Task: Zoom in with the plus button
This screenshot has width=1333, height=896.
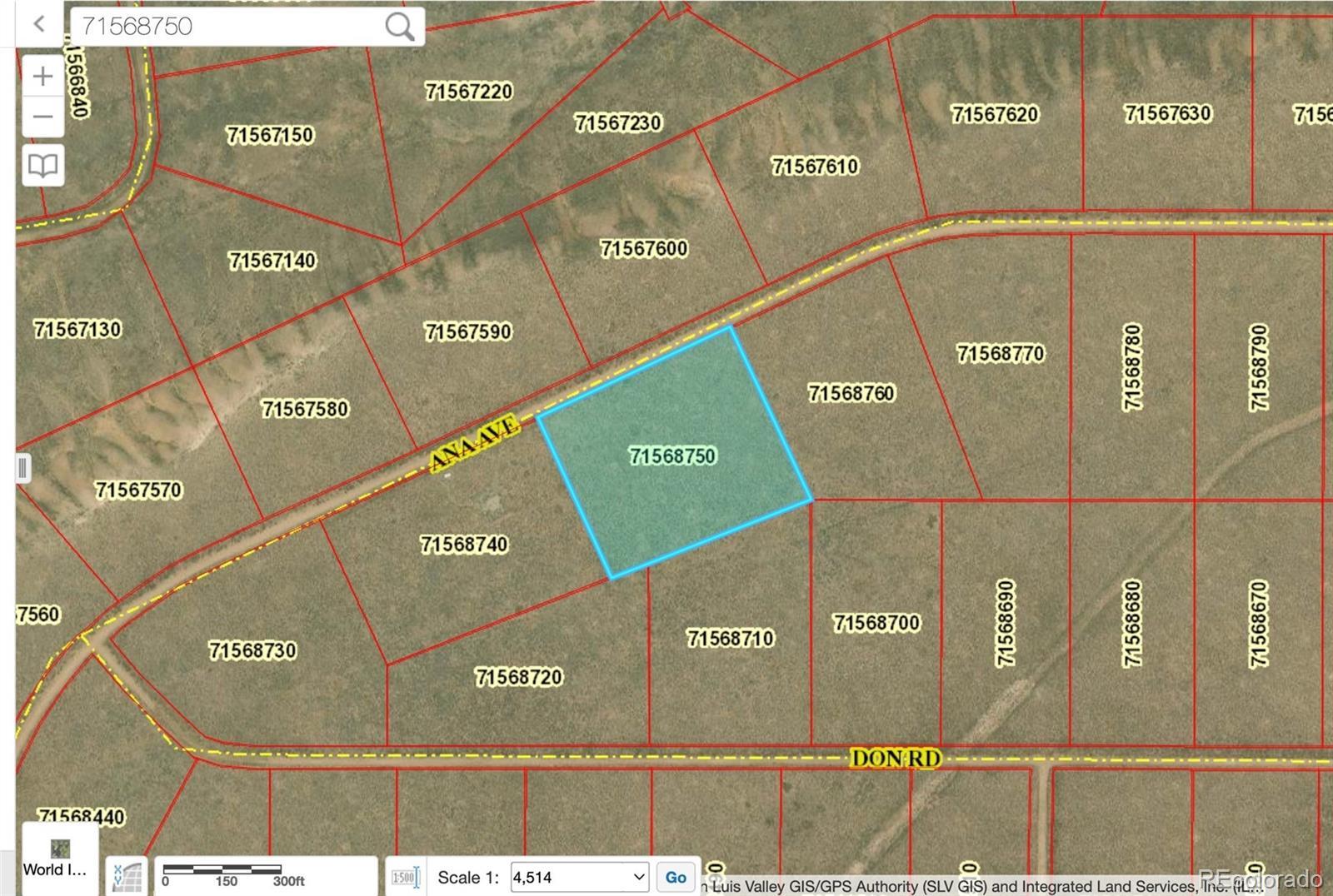Action: tap(42, 77)
